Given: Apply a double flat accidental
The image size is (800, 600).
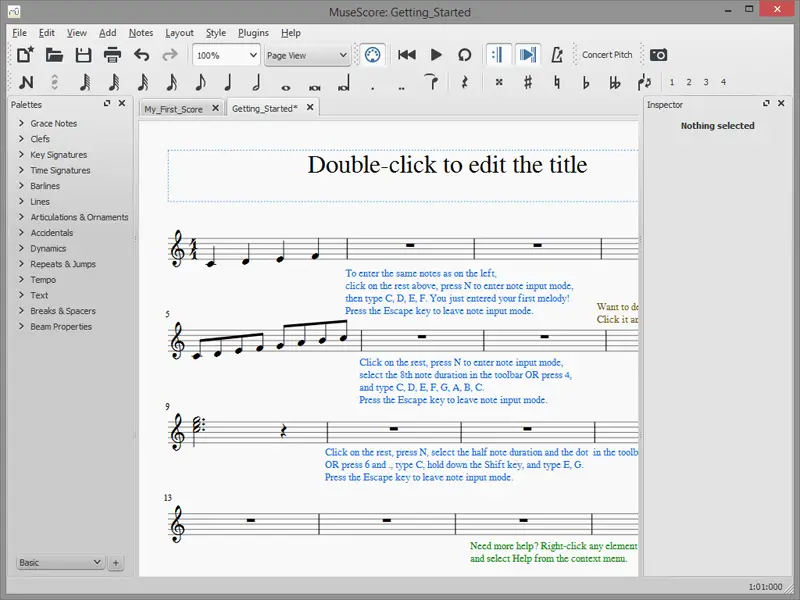Looking at the screenshot, I should click(x=615, y=82).
